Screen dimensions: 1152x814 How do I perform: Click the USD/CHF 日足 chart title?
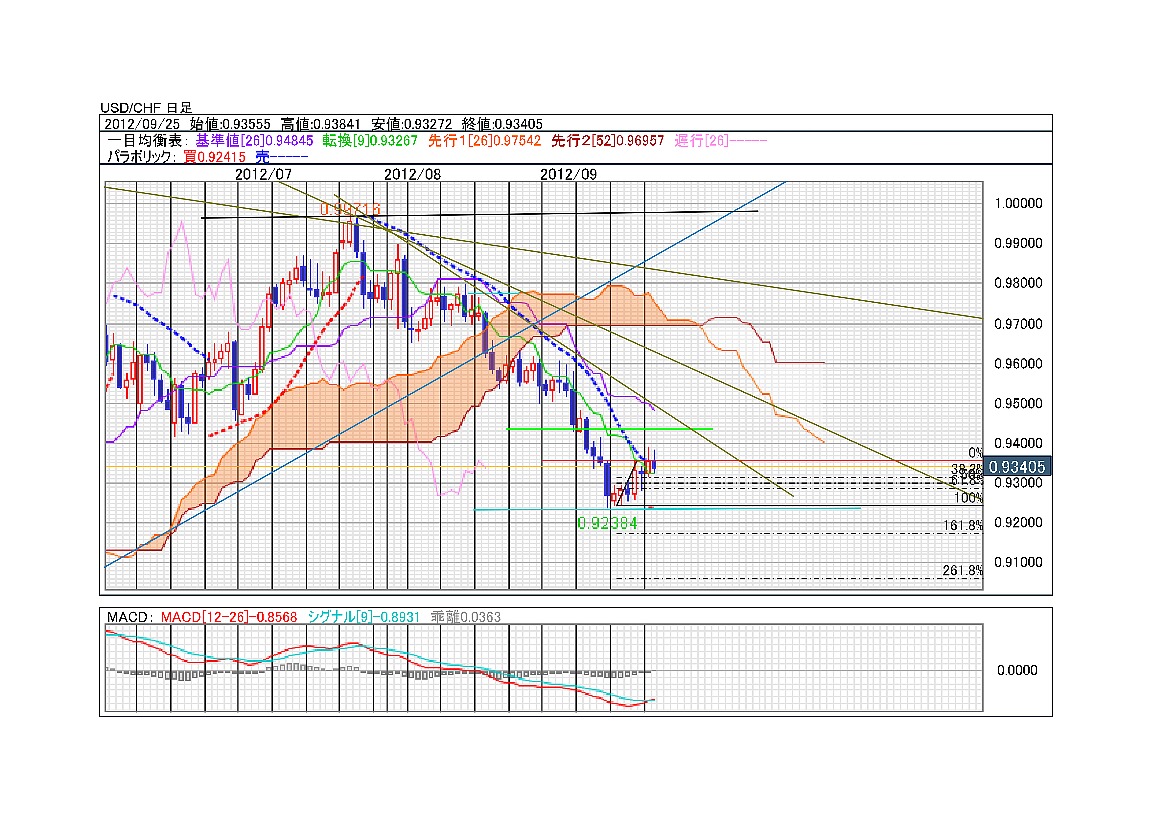click(x=146, y=107)
